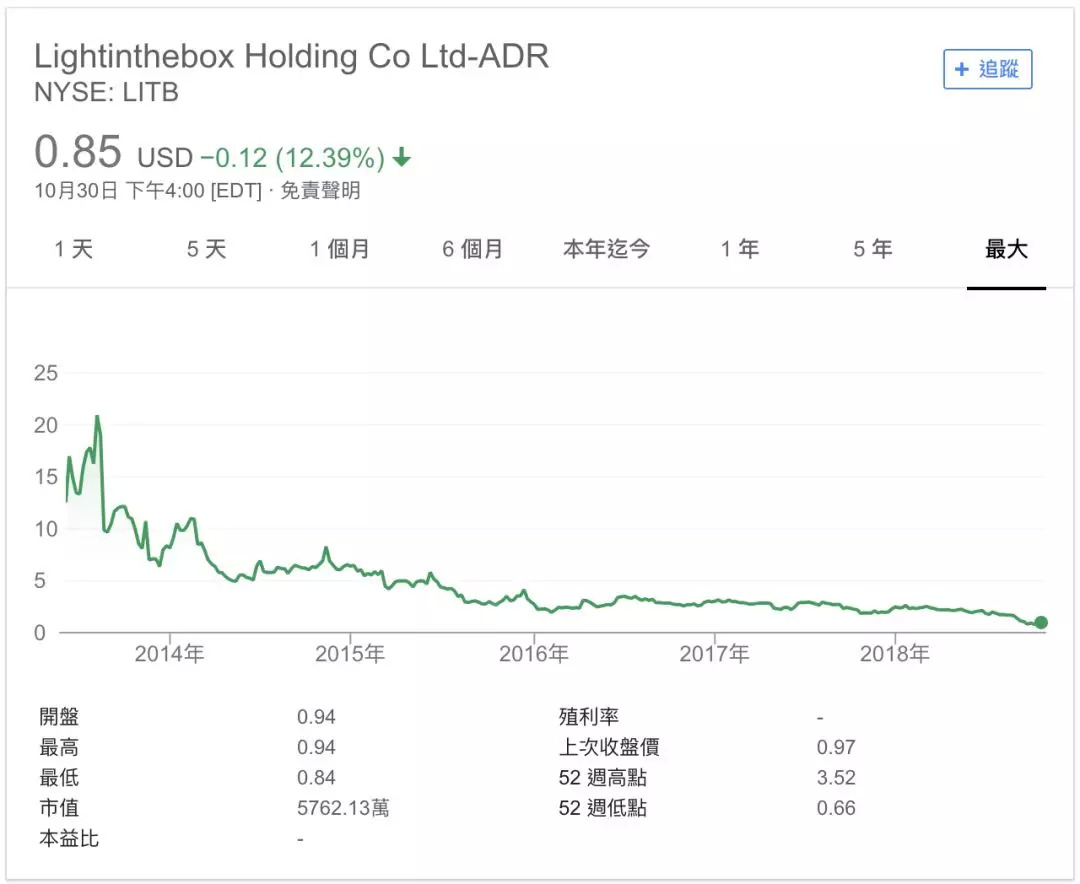
Task: Switch to the 1 個月 tab
Action: 340,249
